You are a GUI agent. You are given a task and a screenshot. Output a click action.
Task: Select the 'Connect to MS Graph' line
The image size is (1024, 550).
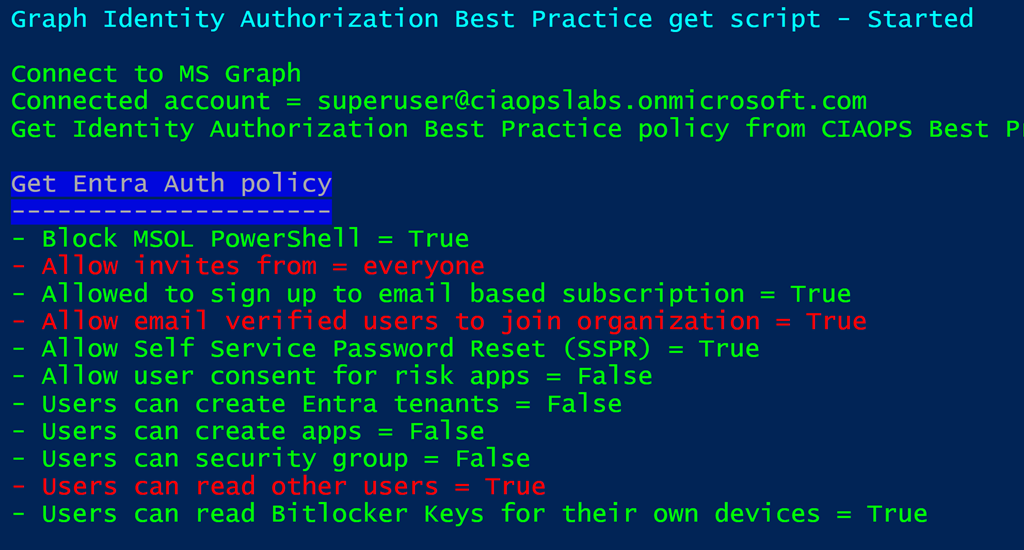[x=156, y=74]
